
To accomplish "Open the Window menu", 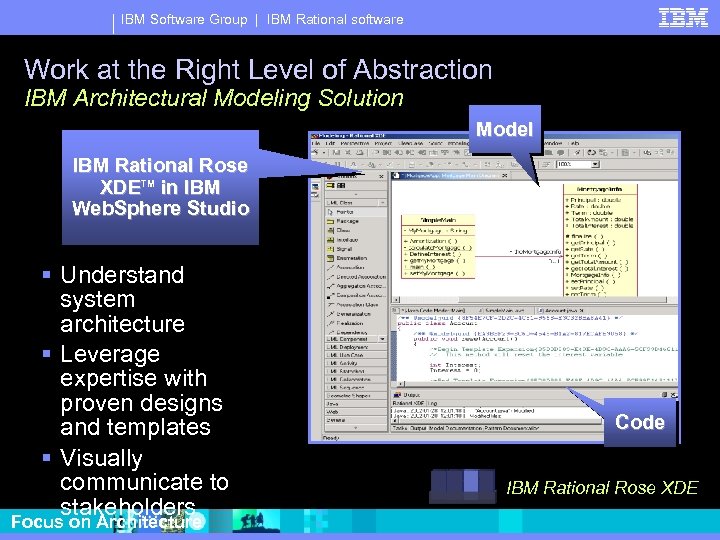I will (x=552, y=143).
